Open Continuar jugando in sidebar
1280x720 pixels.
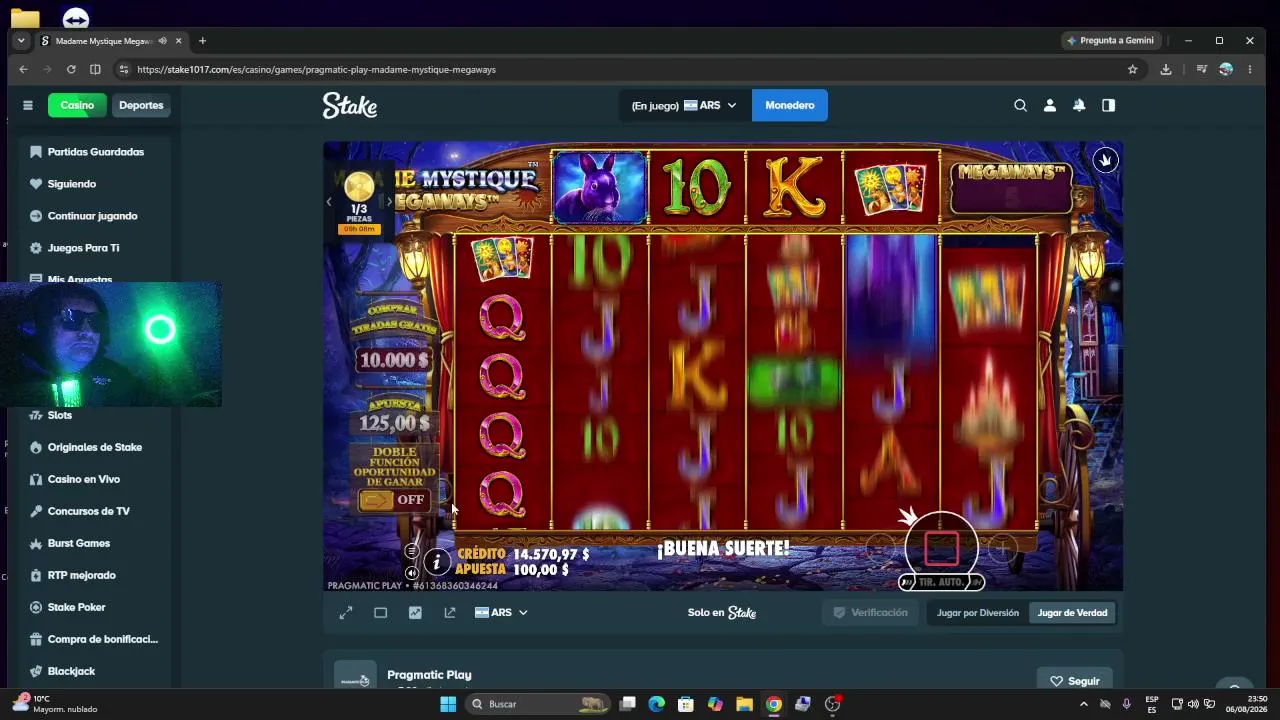point(95,216)
